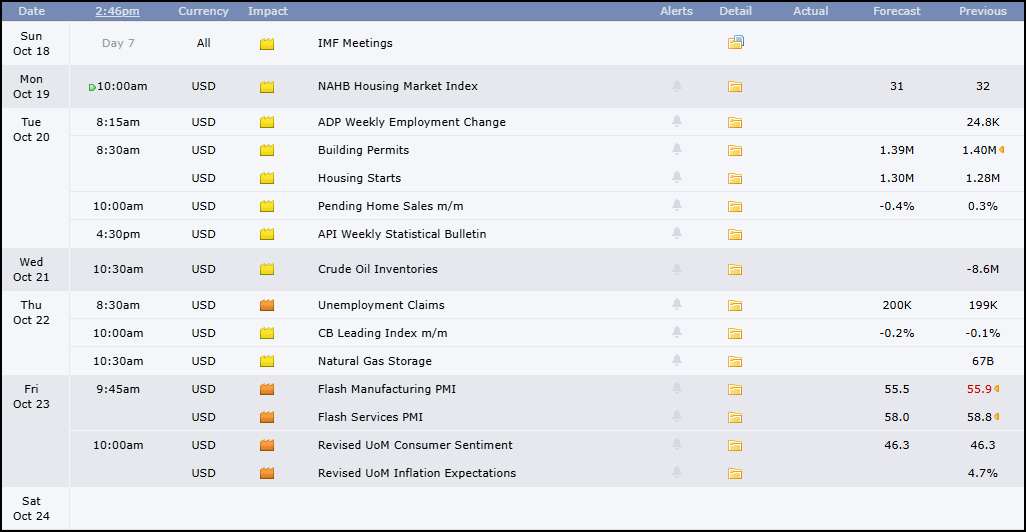Open detail folder for CB Leading Index m/m
Image resolution: width=1026 pixels, height=532 pixels.
[x=735, y=333]
